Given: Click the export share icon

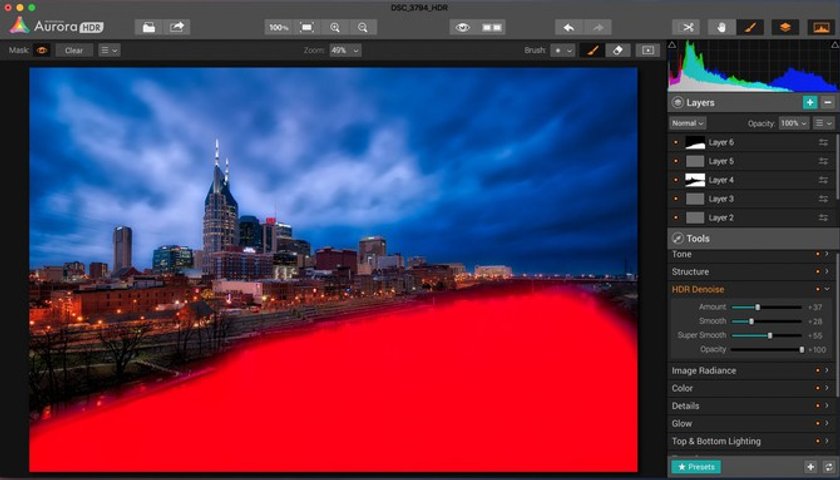Looking at the screenshot, I should (x=177, y=27).
